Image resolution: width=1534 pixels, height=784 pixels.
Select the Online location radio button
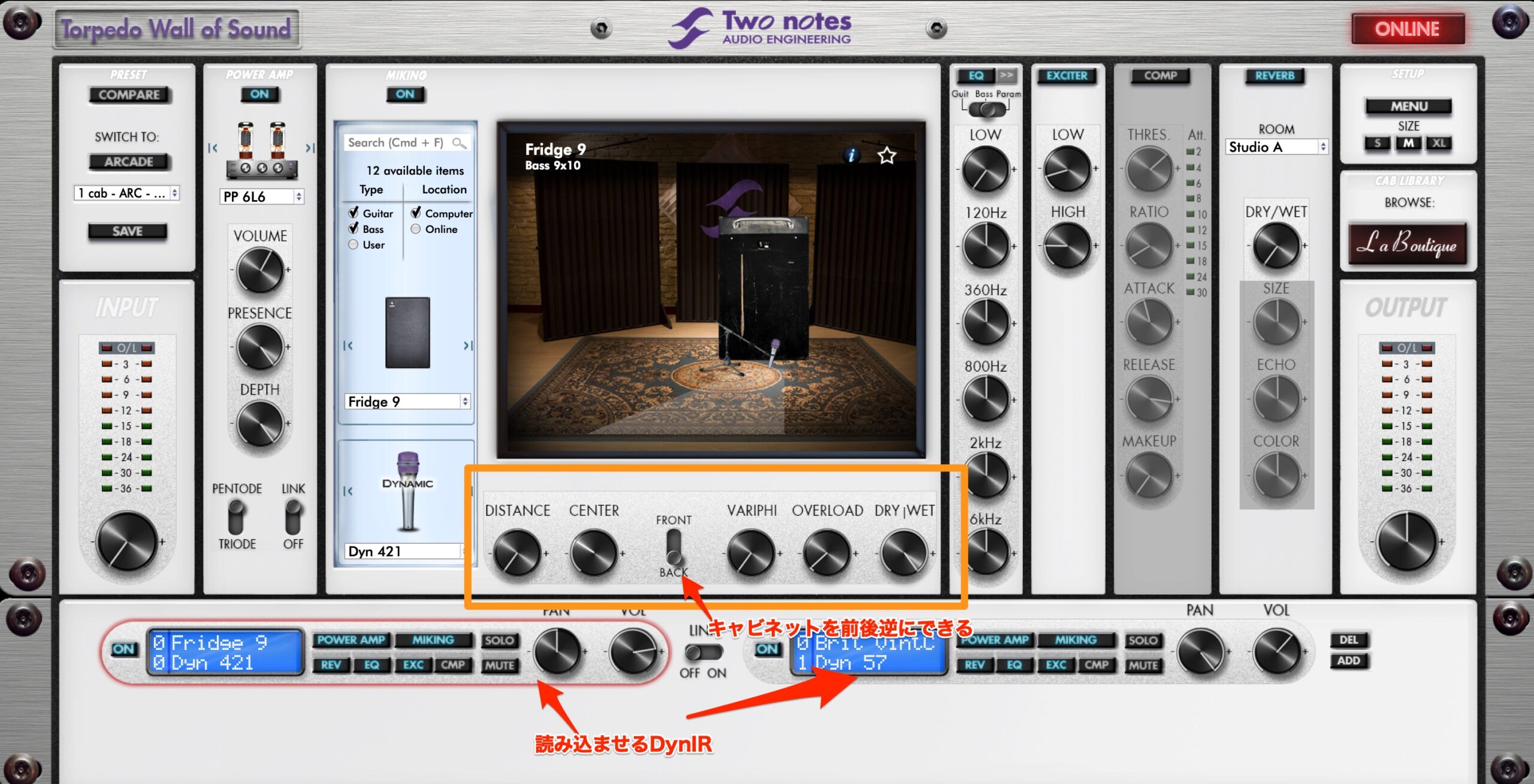(x=415, y=229)
